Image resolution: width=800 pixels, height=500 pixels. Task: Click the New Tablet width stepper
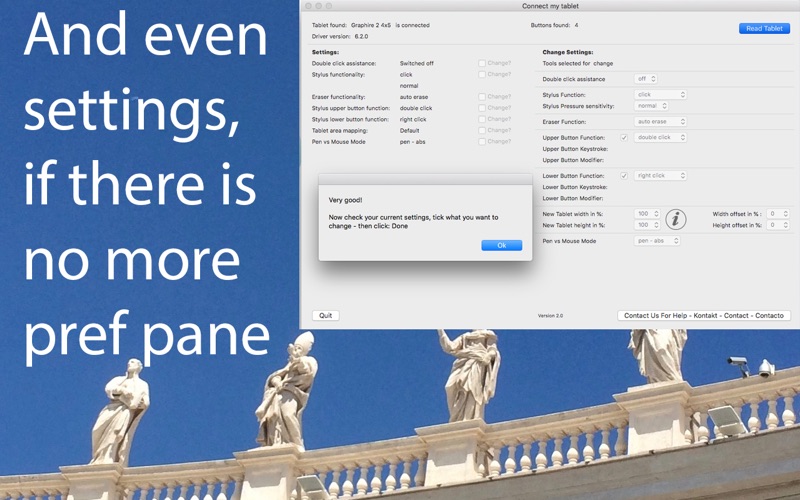pos(657,214)
